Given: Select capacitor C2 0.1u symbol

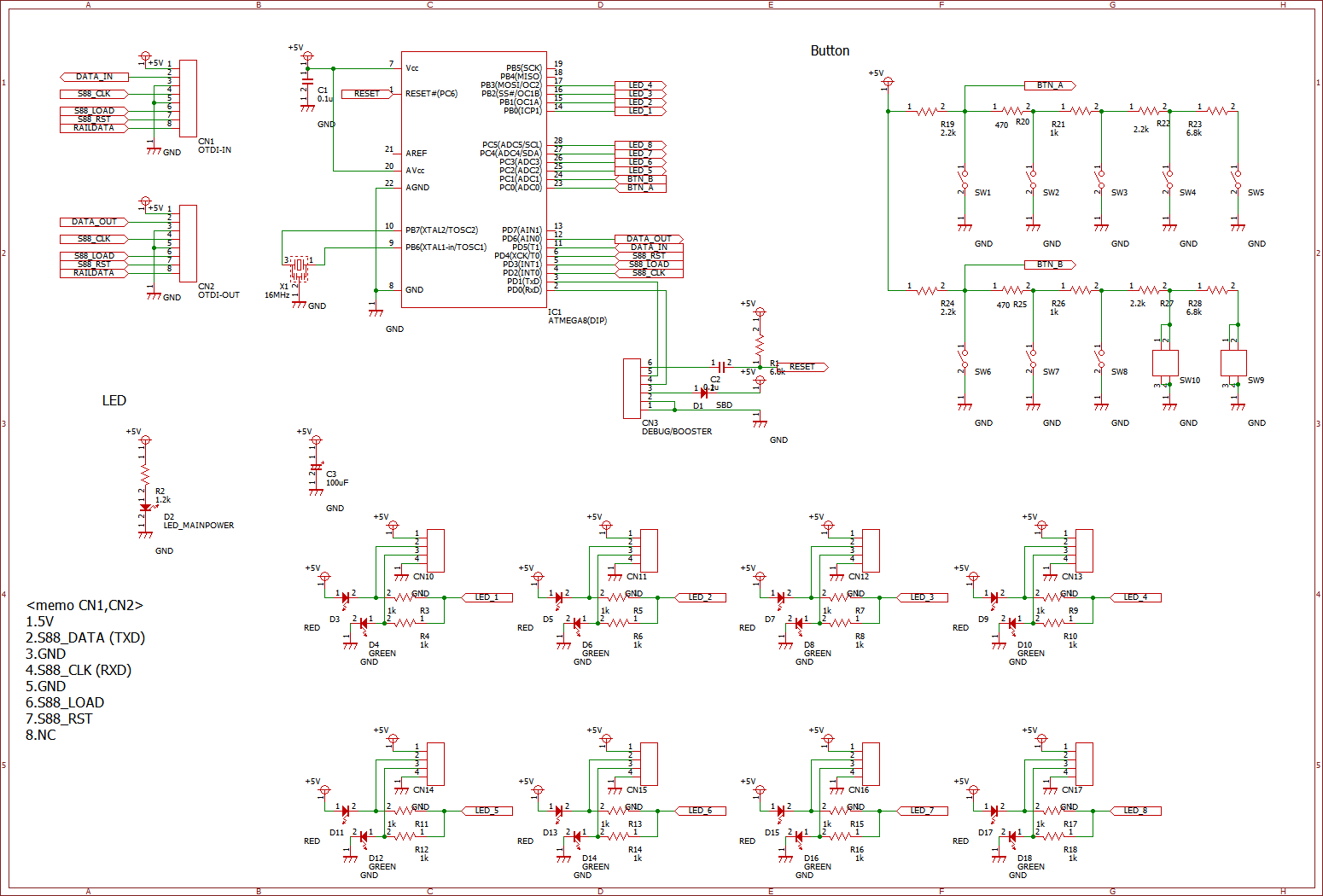Looking at the screenshot, I should pyautogui.click(x=721, y=367).
